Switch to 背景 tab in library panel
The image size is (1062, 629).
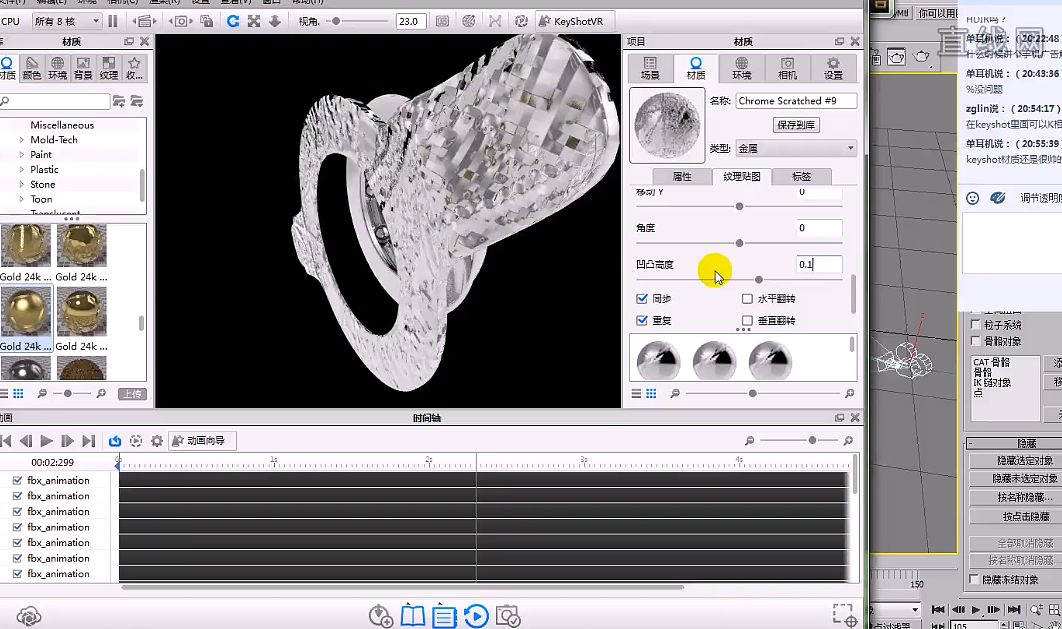(x=83, y=68)
